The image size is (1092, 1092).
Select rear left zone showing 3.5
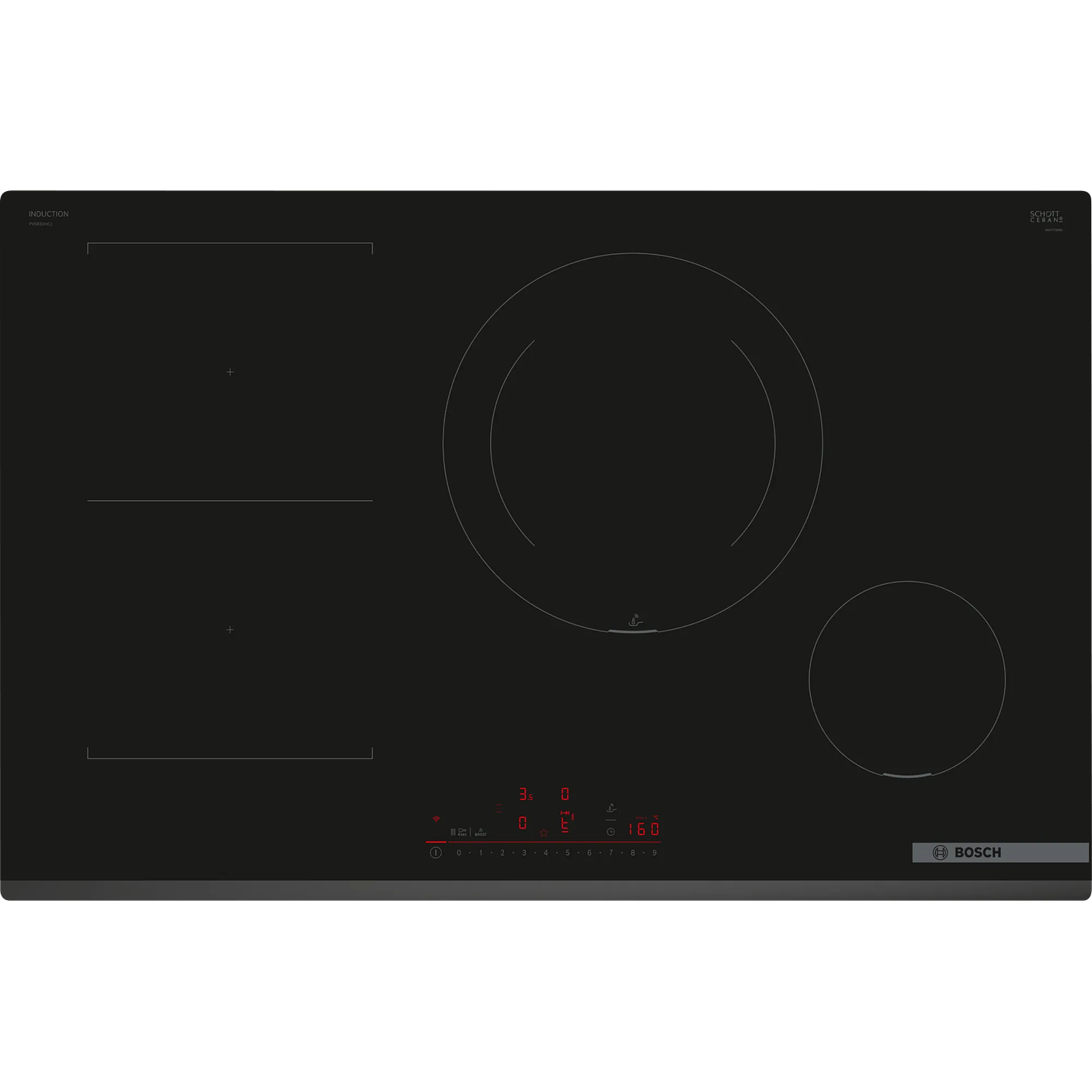coord(525,794)
